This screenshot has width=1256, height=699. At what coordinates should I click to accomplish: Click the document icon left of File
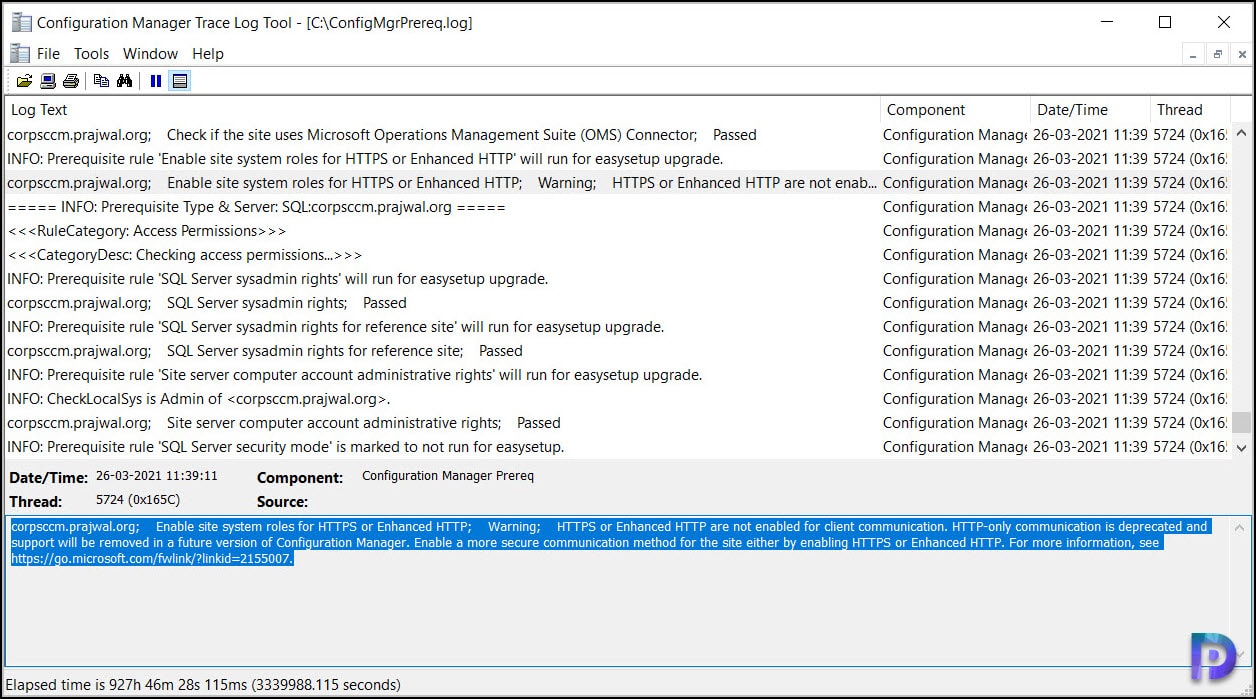point(20,53)
